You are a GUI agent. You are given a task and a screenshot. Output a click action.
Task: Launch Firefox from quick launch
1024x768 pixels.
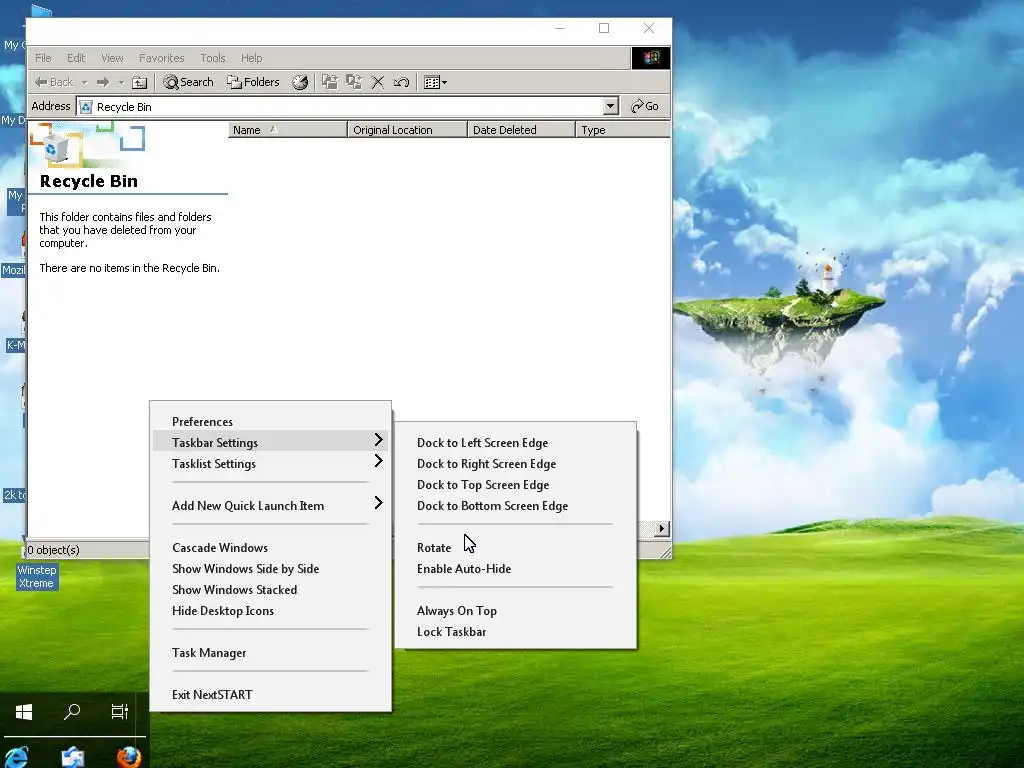coord(129,757)
